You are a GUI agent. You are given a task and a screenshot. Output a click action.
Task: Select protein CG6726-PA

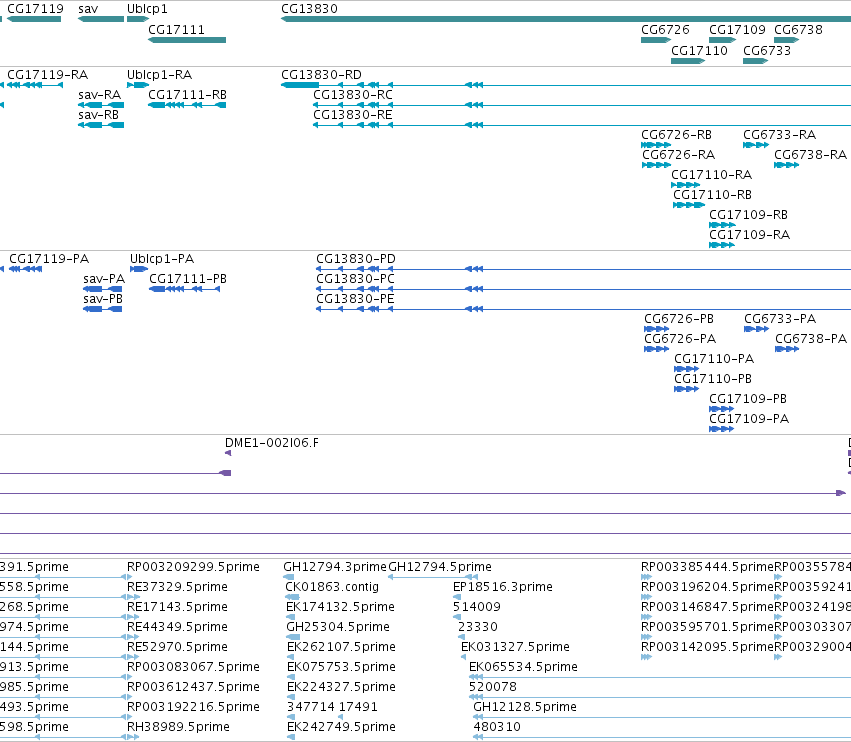680,339
